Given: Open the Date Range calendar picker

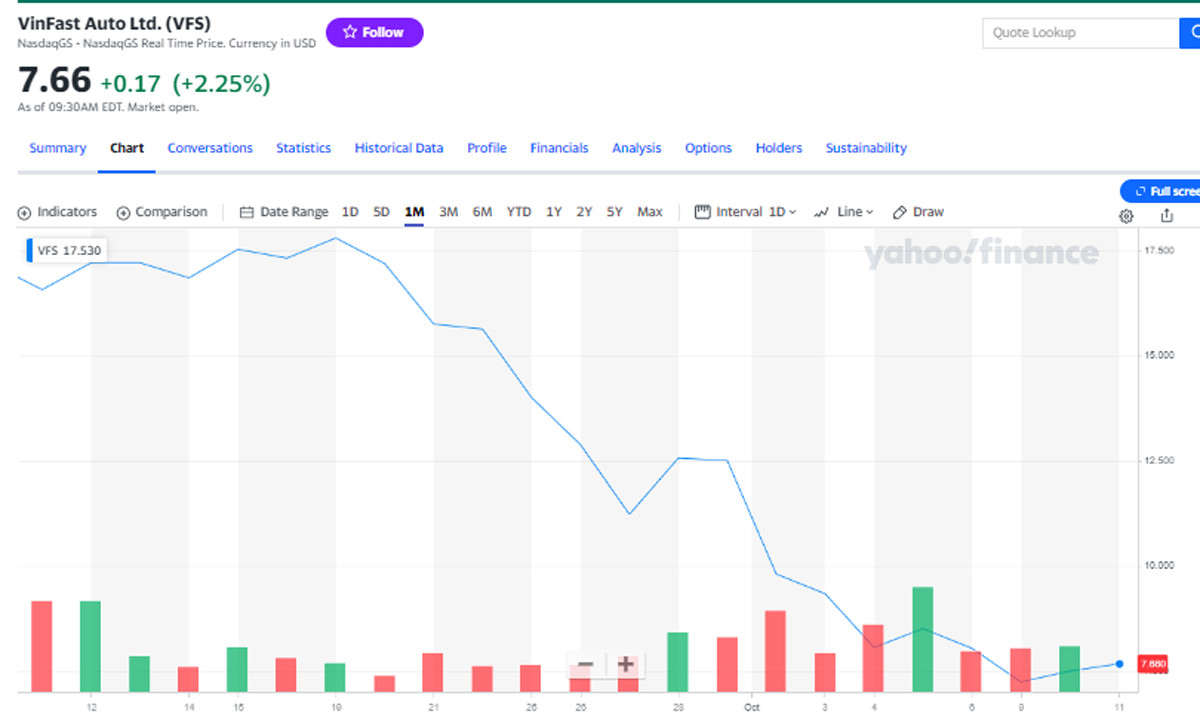Looking at the screenshot, I should pyautogui.click(x=284, y=212).
